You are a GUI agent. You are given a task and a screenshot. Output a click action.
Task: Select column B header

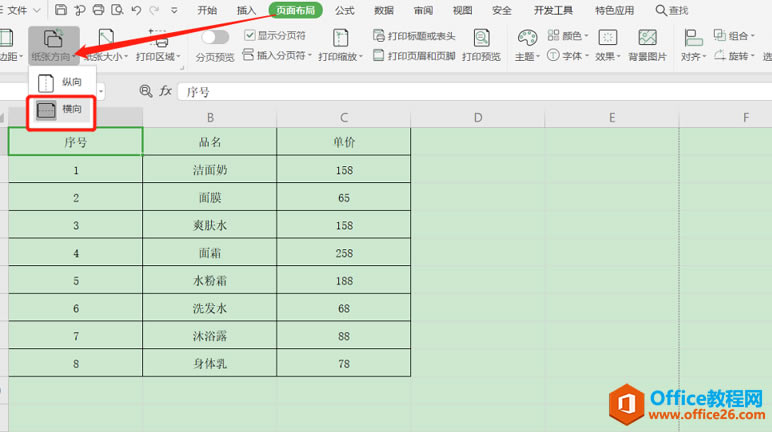[210, 118]
